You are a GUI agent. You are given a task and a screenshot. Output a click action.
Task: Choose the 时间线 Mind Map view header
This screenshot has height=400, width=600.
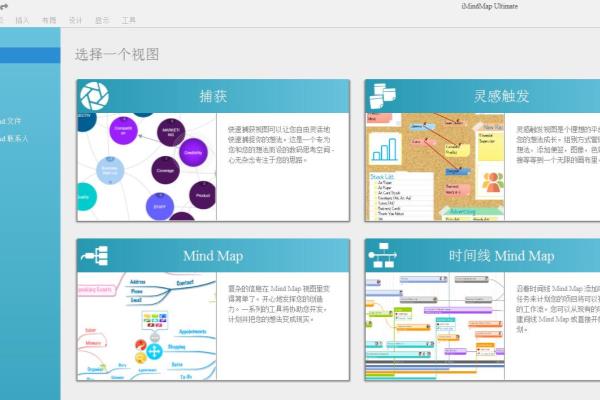482,256
